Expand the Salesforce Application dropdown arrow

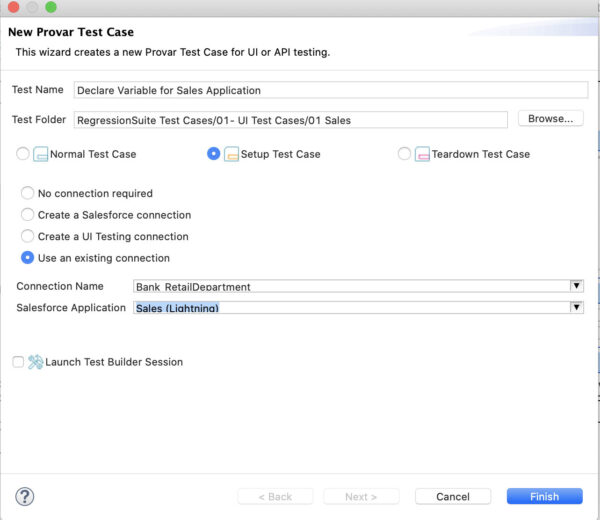[x=576, y=307]
